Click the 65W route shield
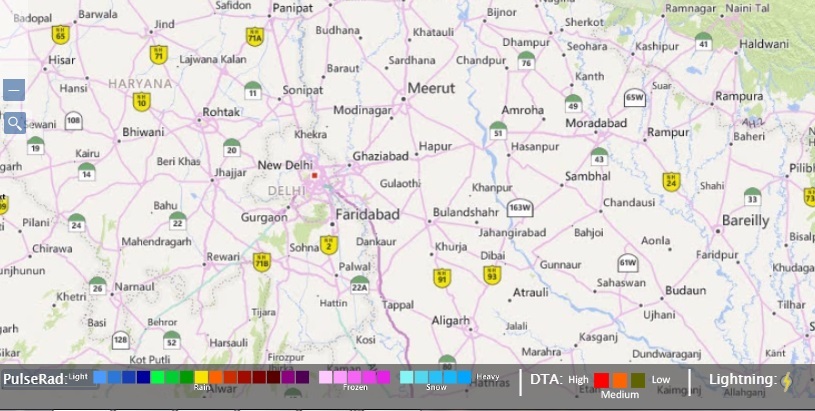 click(x=635, y=98)
